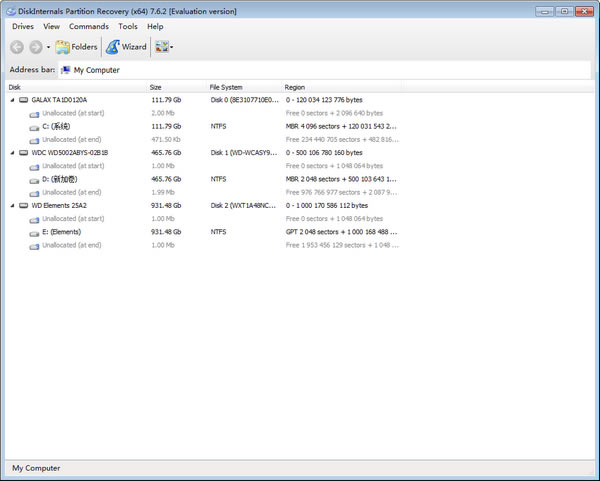Collapse the GALAX TA1D0120A disk tree
600x481 pixels.
(11, 100)
